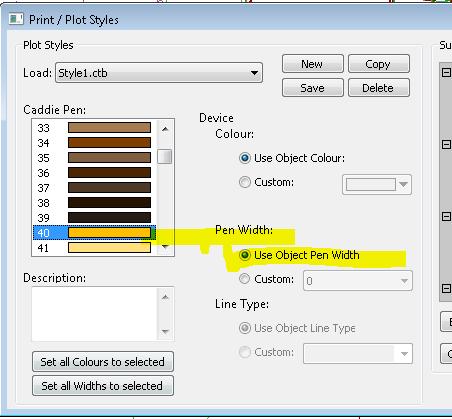Select the Custom colour radio button

[x=245, y=182]
